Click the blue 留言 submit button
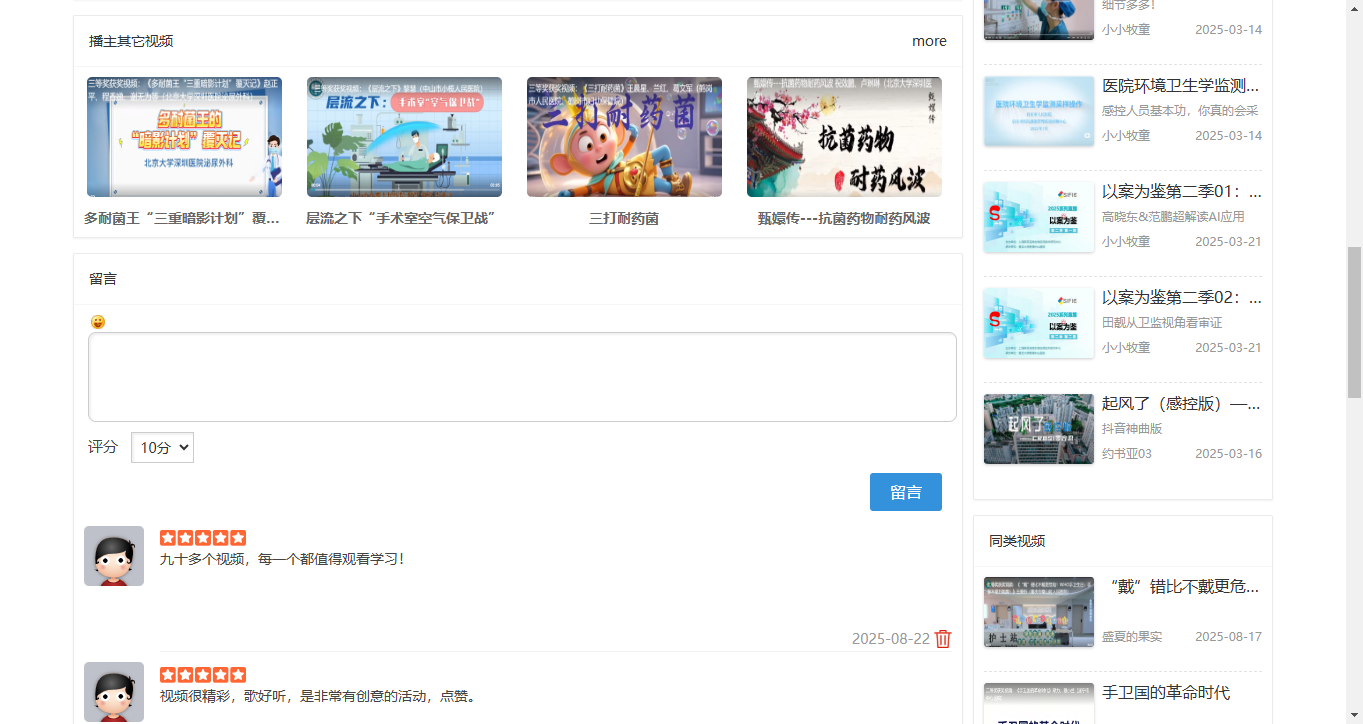1363x724 pixels. pos(905,491)
